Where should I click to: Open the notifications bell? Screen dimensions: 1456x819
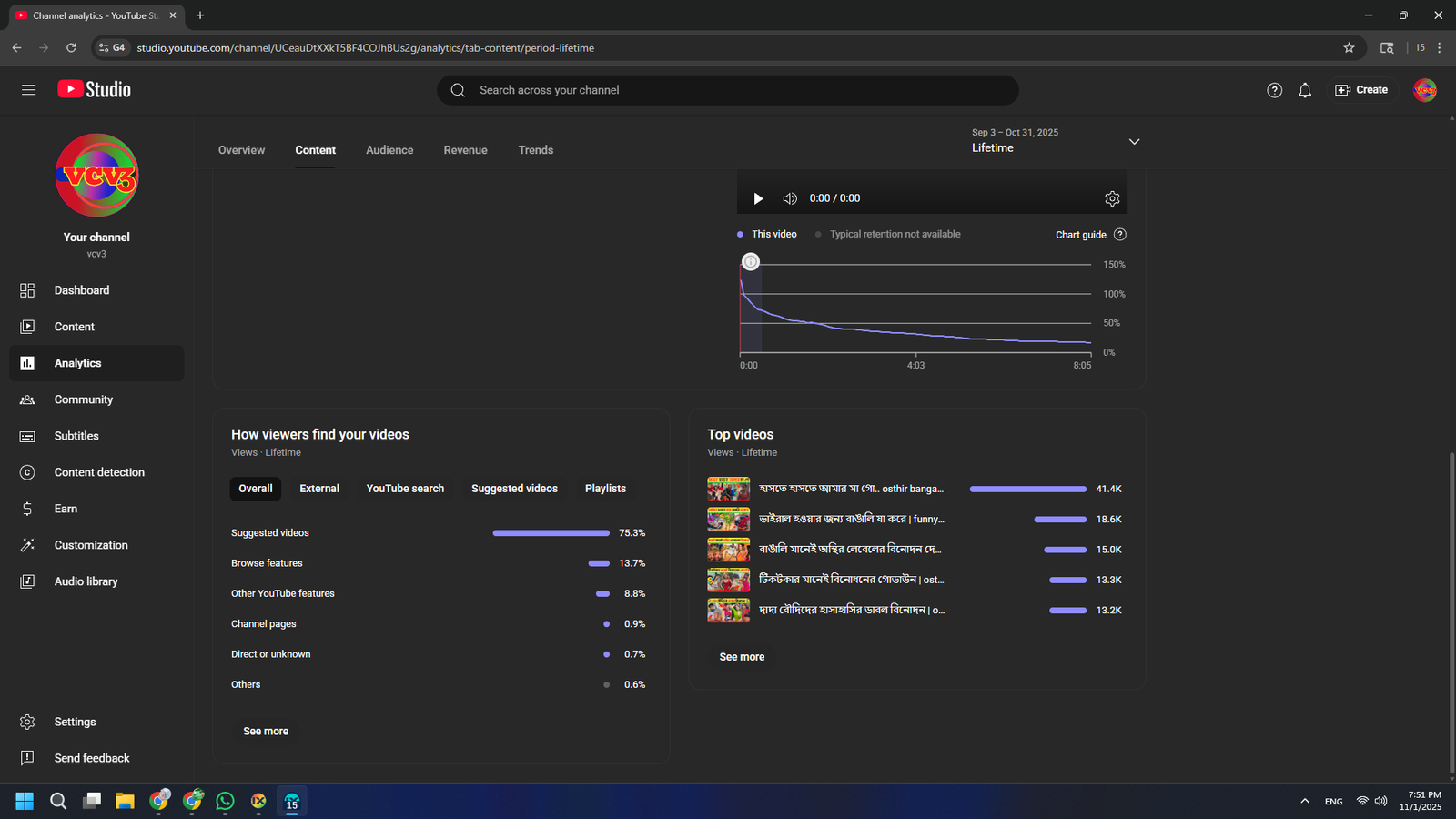[x=1305, y=90]
